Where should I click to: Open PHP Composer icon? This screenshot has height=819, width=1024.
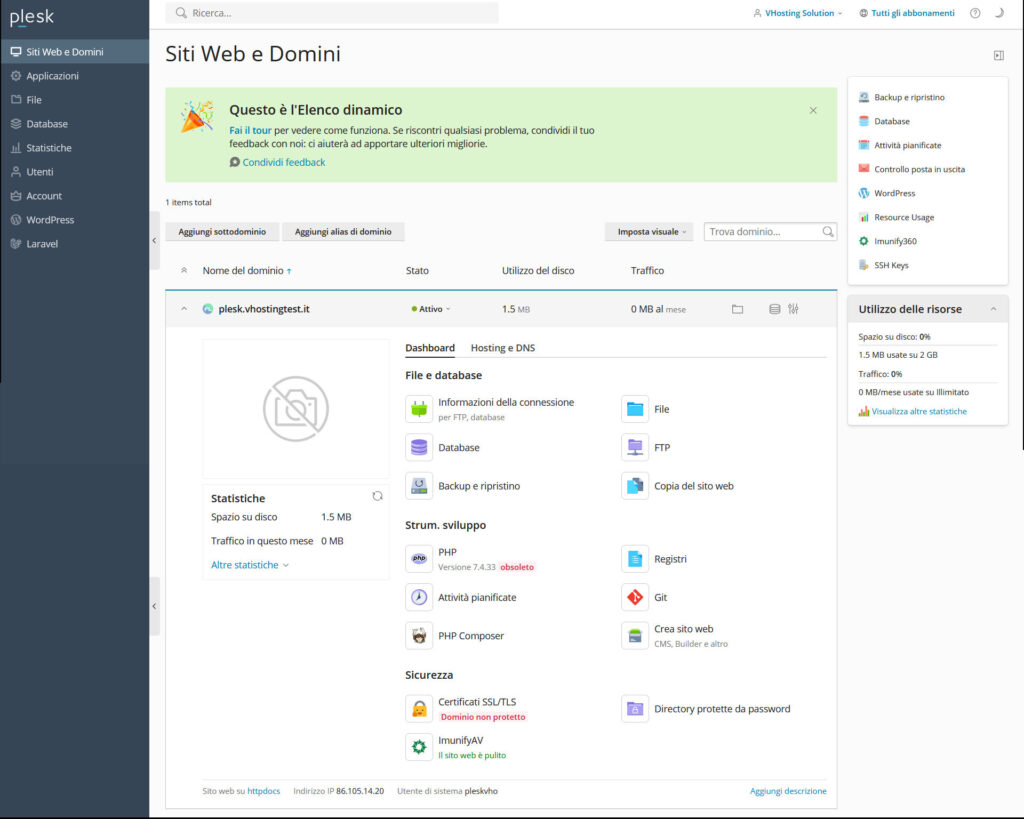click(419, 635)
